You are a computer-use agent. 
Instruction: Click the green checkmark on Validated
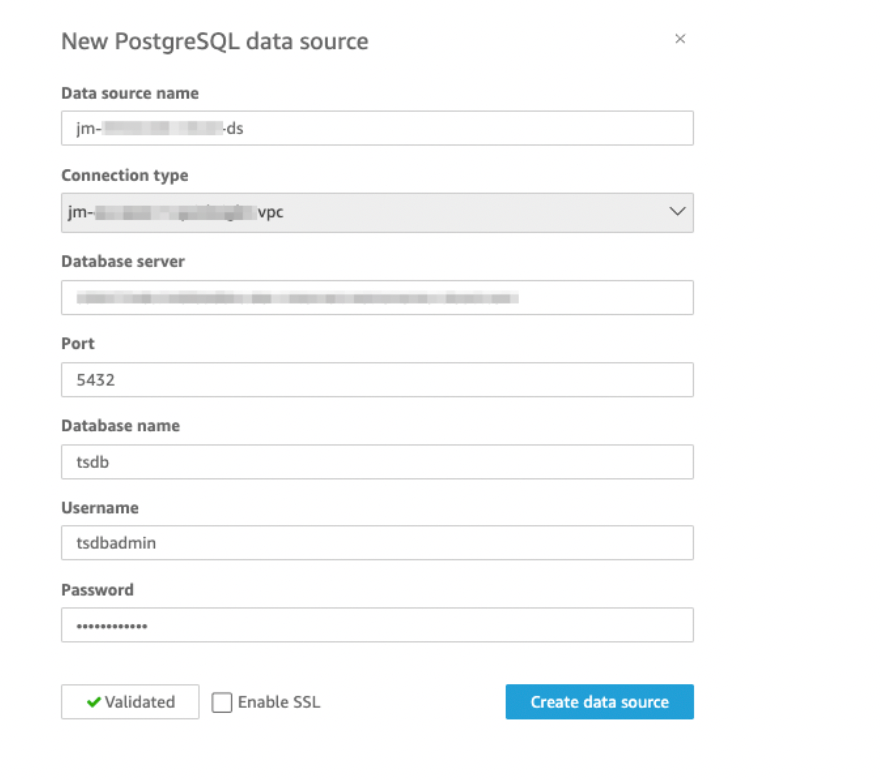93,702
